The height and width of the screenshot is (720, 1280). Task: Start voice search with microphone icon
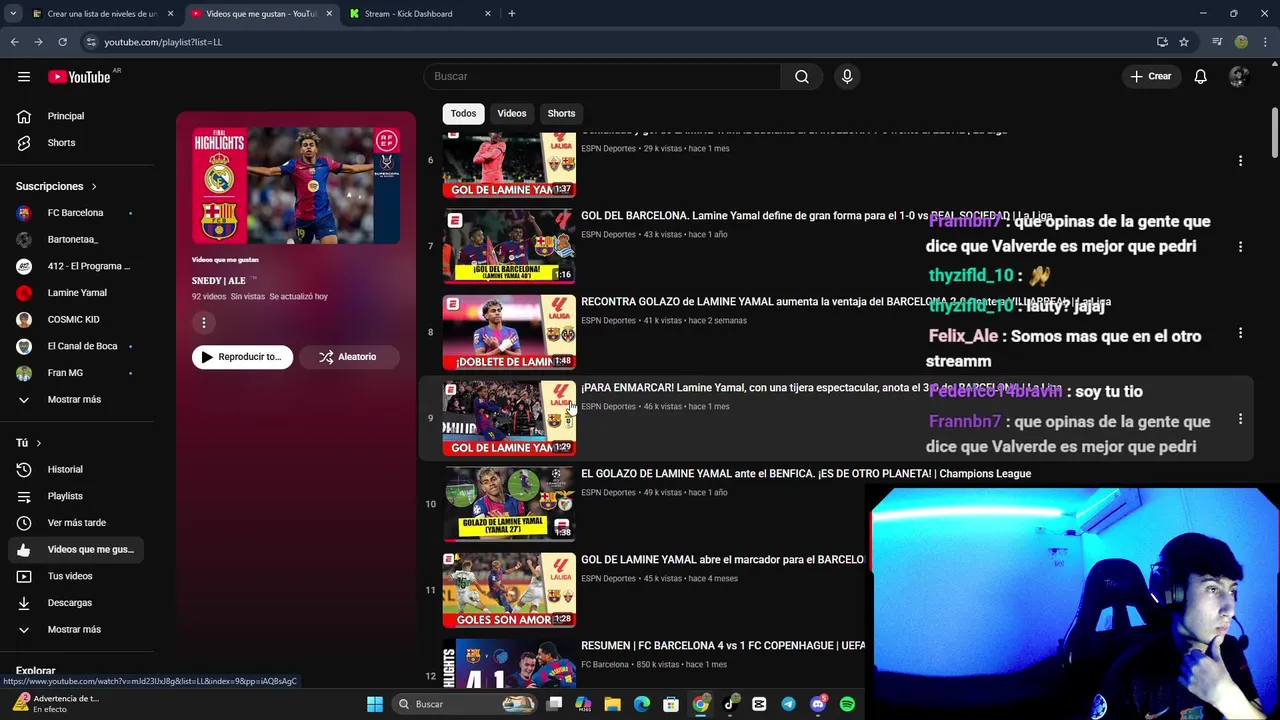(847, 76)
